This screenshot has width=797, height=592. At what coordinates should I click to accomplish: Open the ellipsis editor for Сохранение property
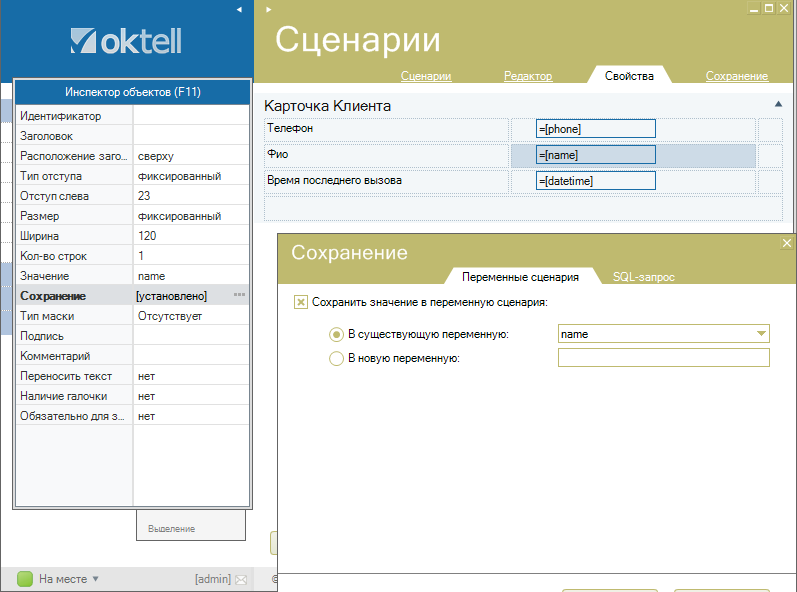pos(240,296)
